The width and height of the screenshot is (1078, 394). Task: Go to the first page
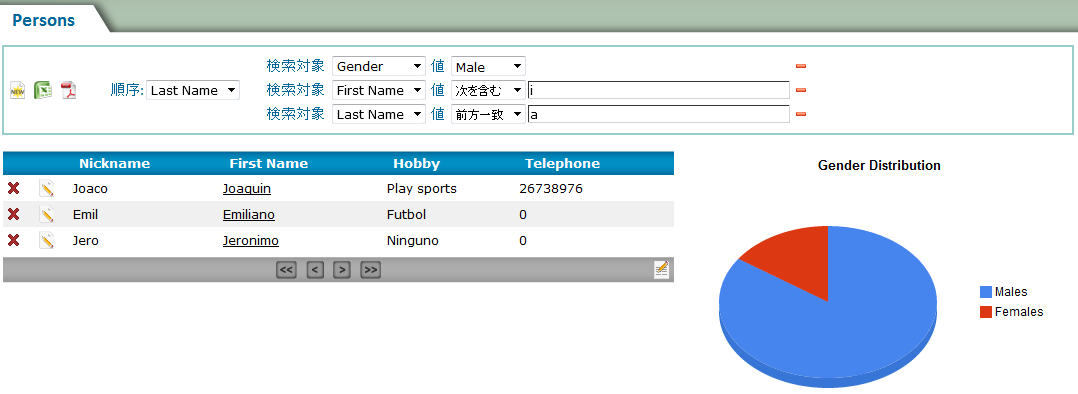point(286,270)
